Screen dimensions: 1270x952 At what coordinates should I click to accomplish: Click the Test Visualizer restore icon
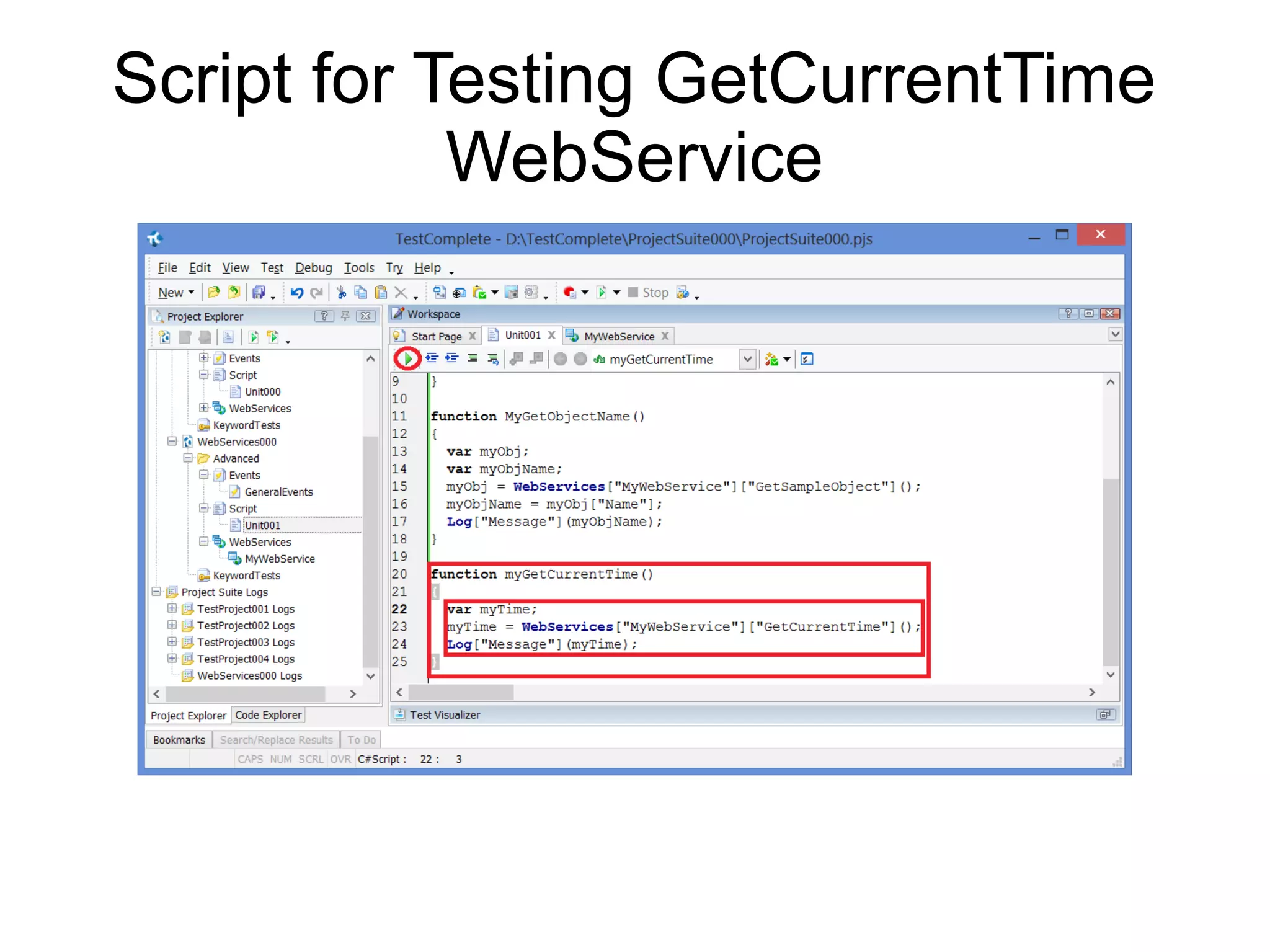1105,714
